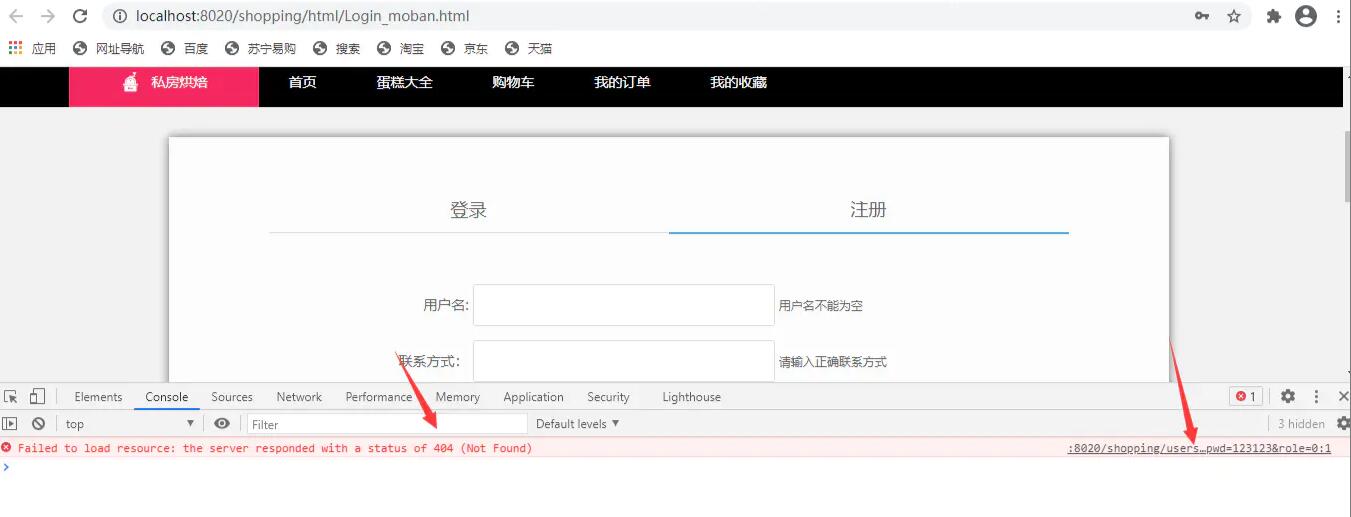Switch to the 登录 tab
Image resolution: width=1351 pixels, height=517 pixels.
coord(468,210)
